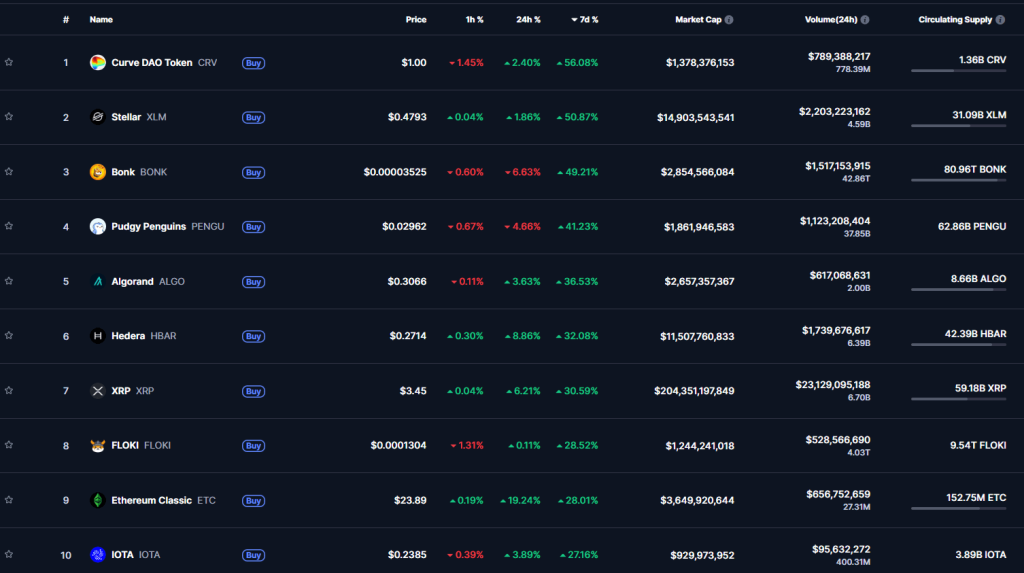Click Ethereum Classic 24h change 19.24%
1024x573 pixels.
pos(520,500)
